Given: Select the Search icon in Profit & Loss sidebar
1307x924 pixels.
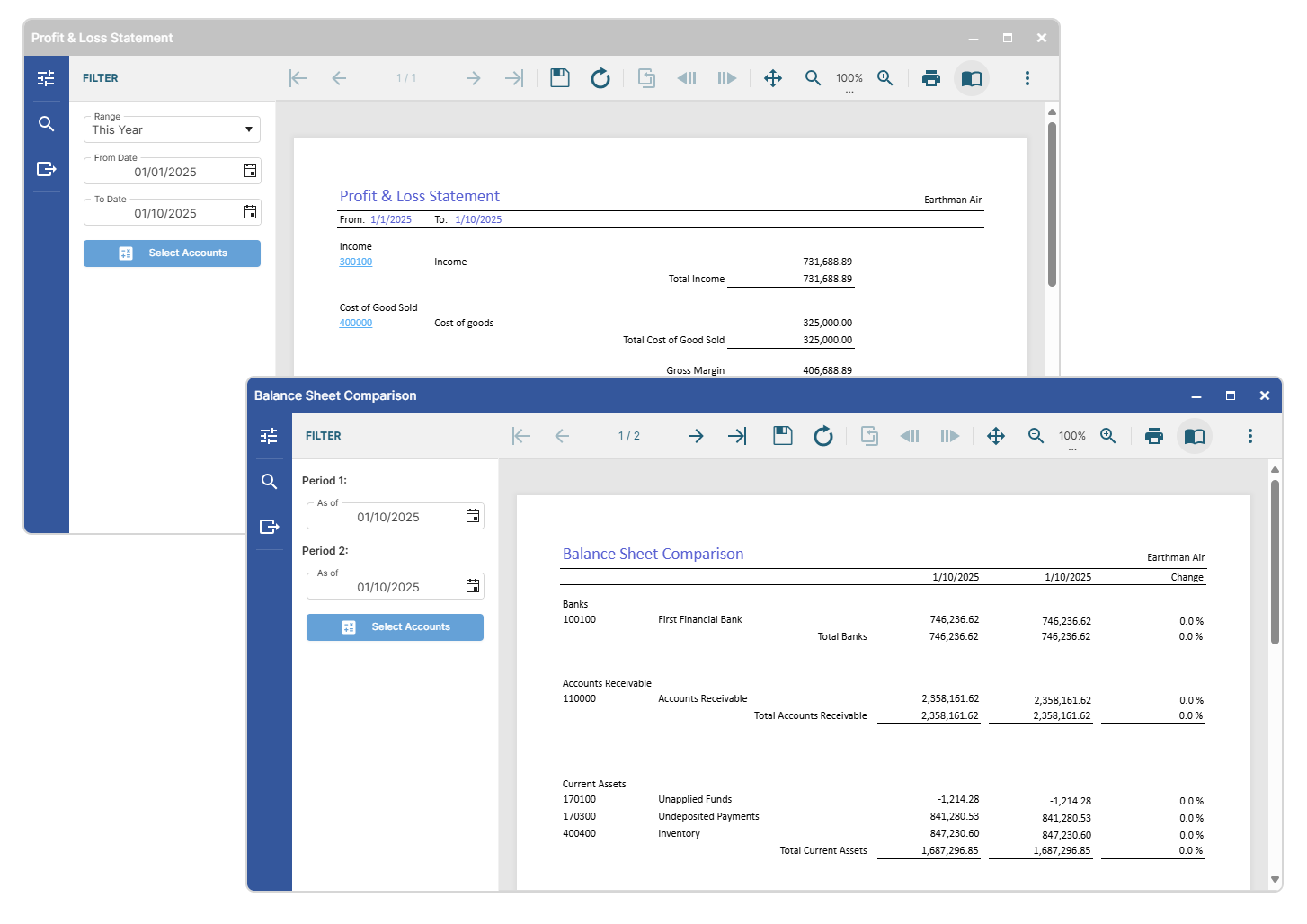Looking at the screenshot, I should pos(46,123).
